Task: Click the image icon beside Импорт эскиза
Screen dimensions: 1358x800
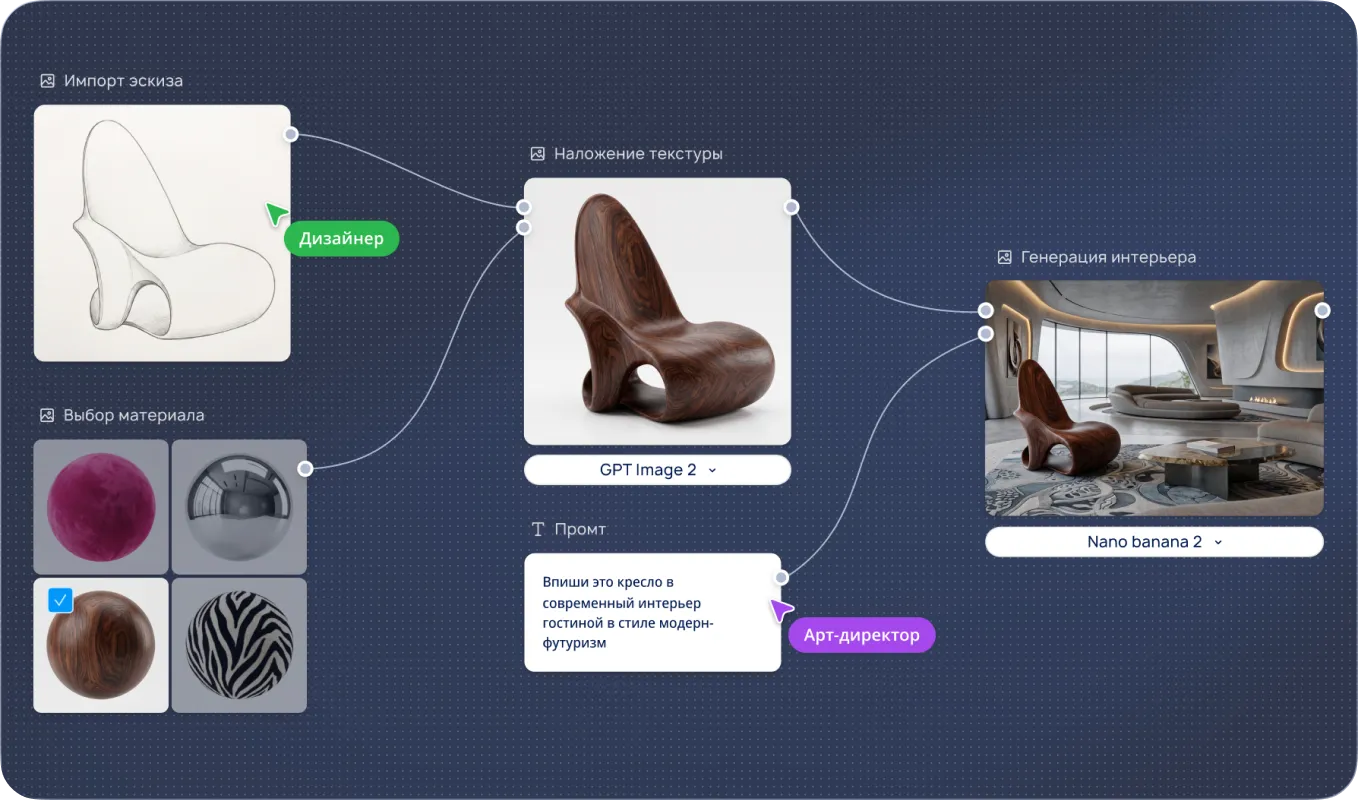Action: click(47, 81)
